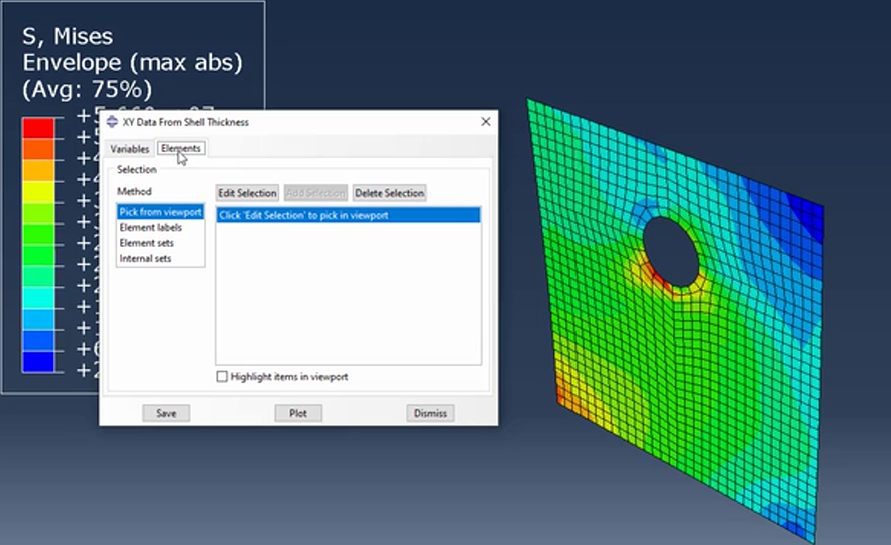The height and width of the screenshot is (545, 891).
Task: Choose Internal sets method
Action: (145, 258)
